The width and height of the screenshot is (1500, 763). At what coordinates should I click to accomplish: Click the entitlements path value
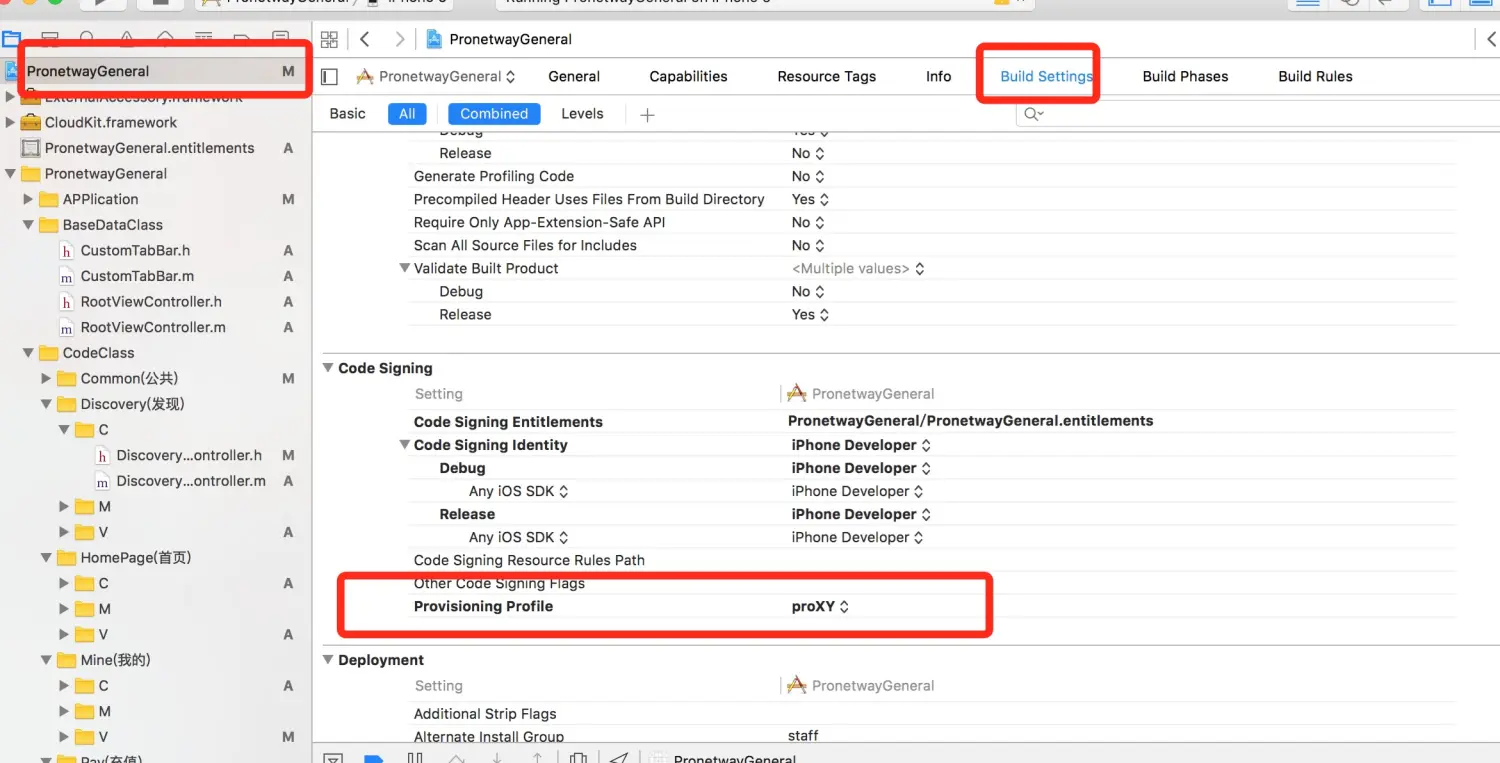(x=971, y=421)
